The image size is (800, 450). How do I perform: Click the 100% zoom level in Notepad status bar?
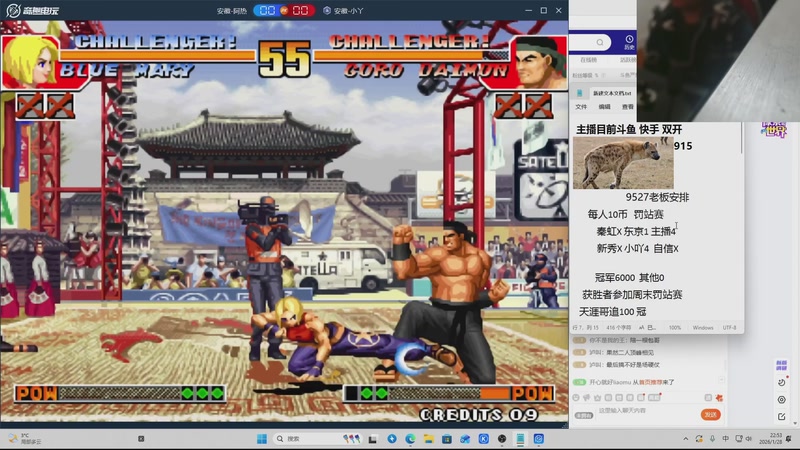tap(674, 328)
